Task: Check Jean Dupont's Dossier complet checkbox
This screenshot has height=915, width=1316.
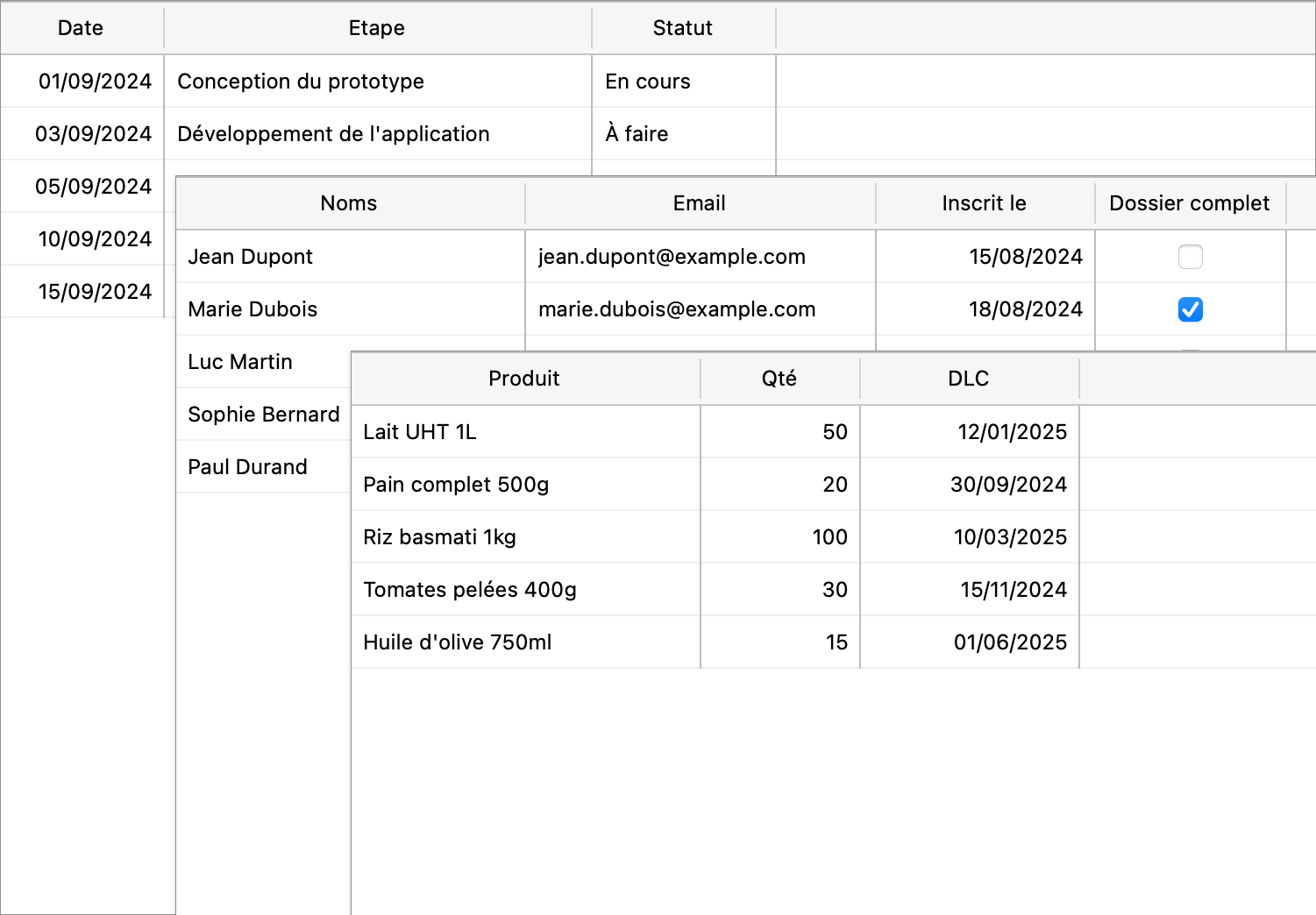Action: click(1190, 257)
